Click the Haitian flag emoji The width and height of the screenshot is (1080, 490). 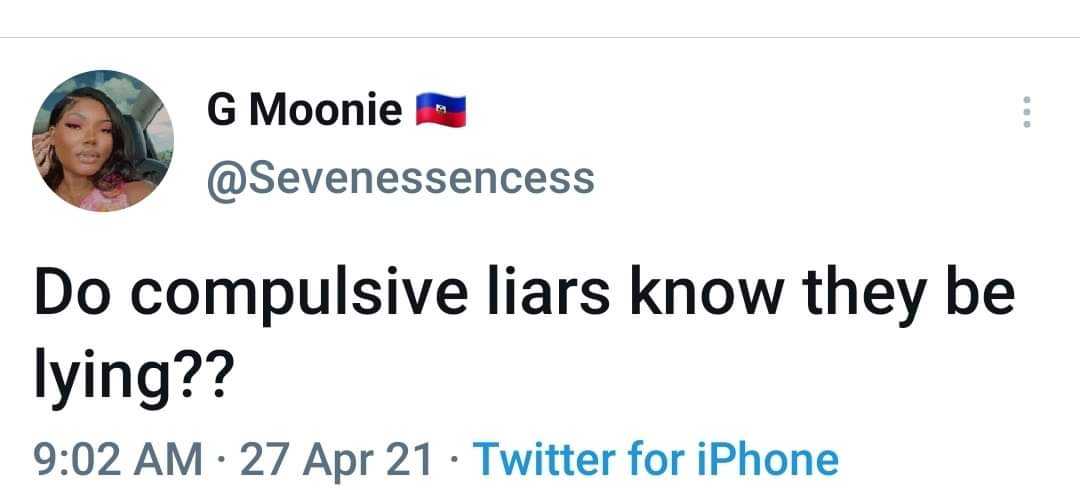442,110
